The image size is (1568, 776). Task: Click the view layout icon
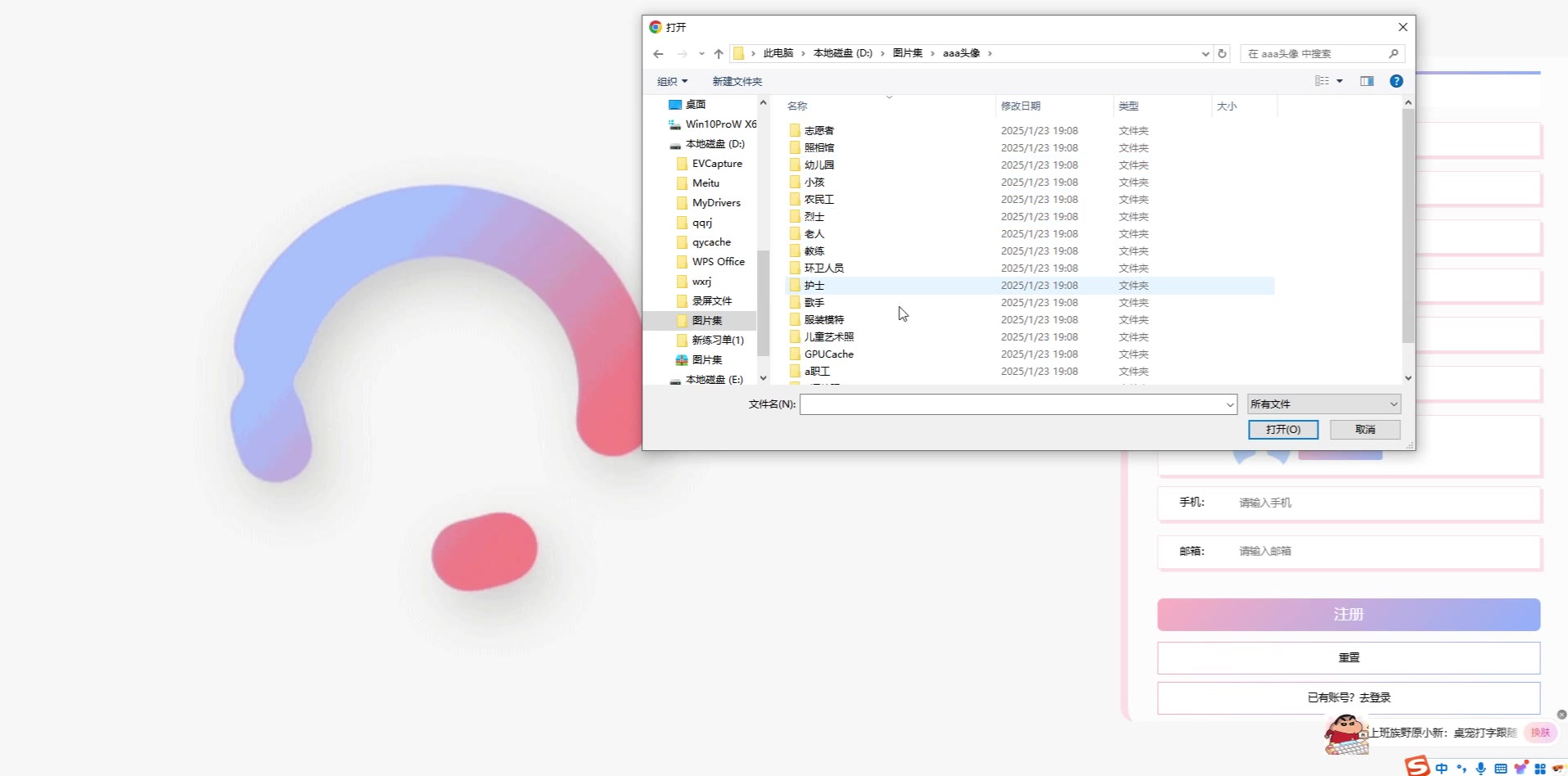[1322, 81]
